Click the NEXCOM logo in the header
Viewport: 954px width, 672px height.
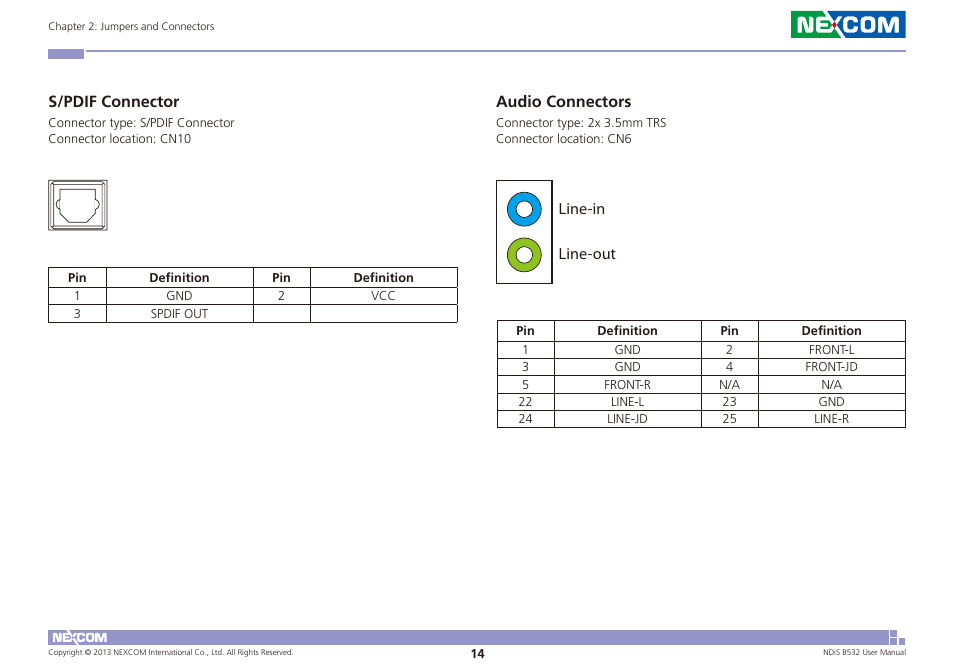coord(848,25)
